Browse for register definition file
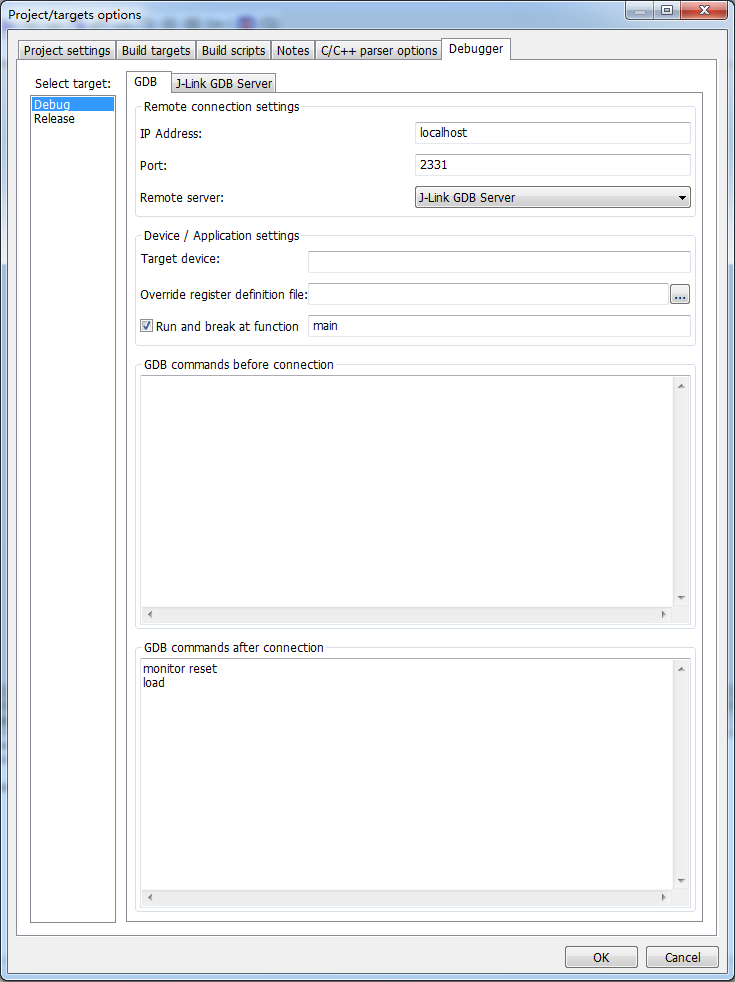This screenshot has height=982, width=735. (680, 294)
